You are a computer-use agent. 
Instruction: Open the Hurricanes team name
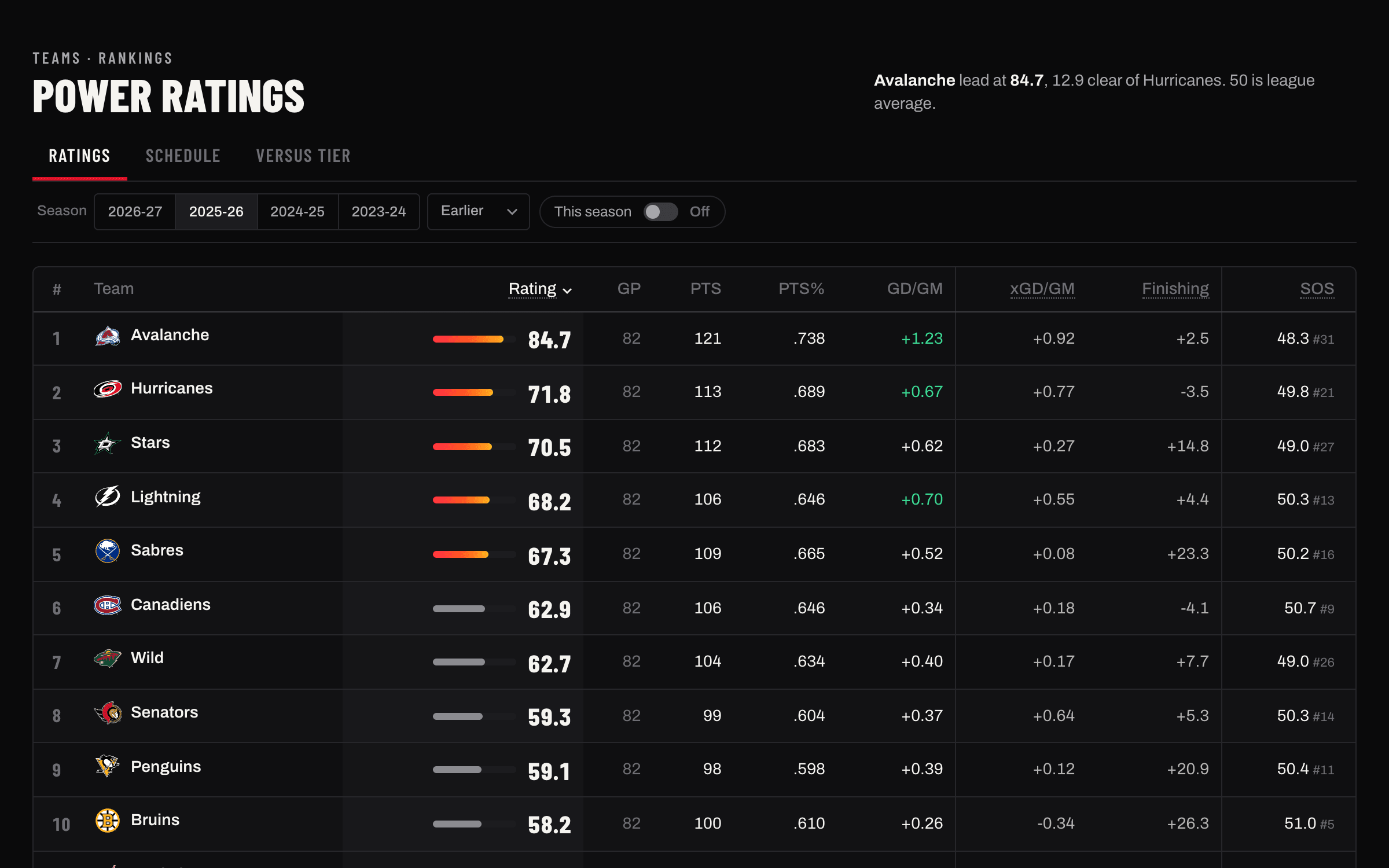[x=172, y=388]
